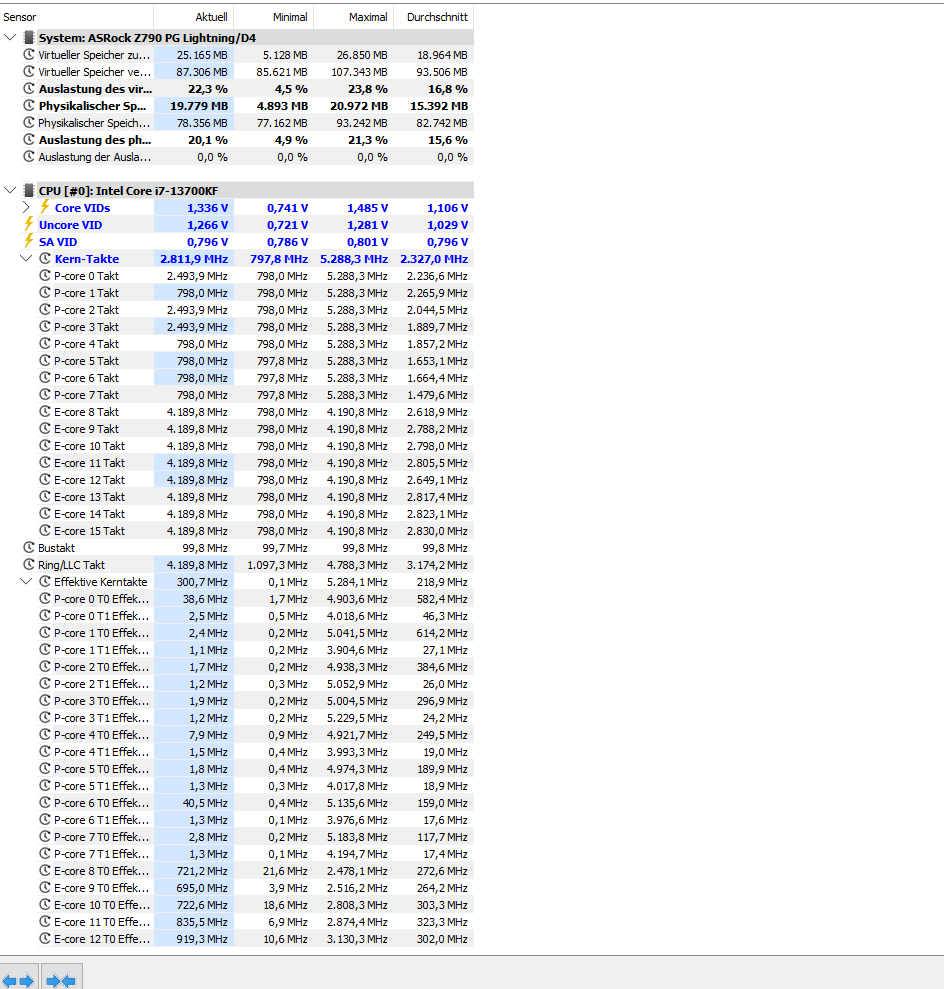Click the clock icon beside E-core 9 T0 Effek...
This screenshot has width=944, height=989.
point(45,887)
